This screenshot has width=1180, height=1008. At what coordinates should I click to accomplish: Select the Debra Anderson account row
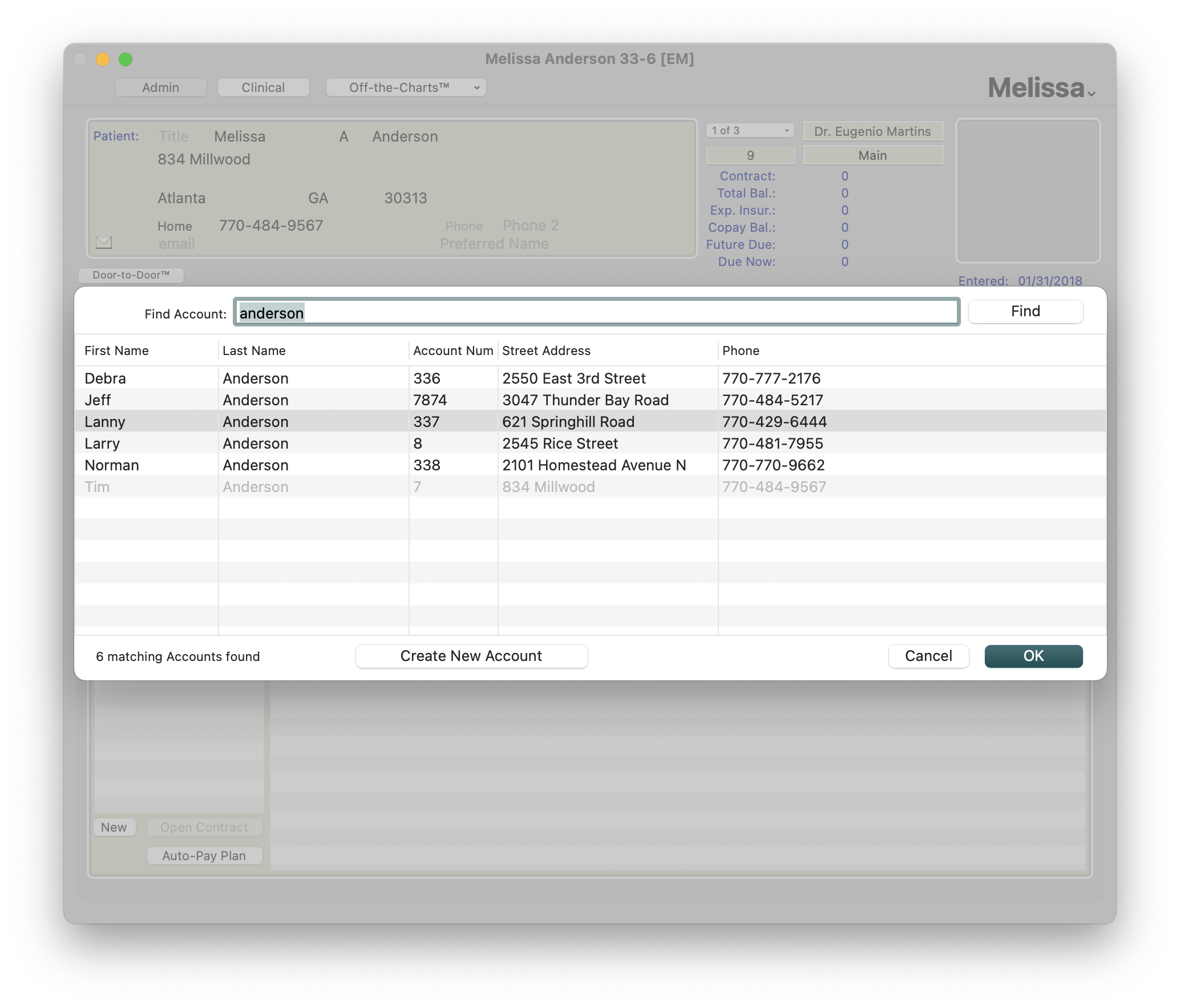point(365,378)
